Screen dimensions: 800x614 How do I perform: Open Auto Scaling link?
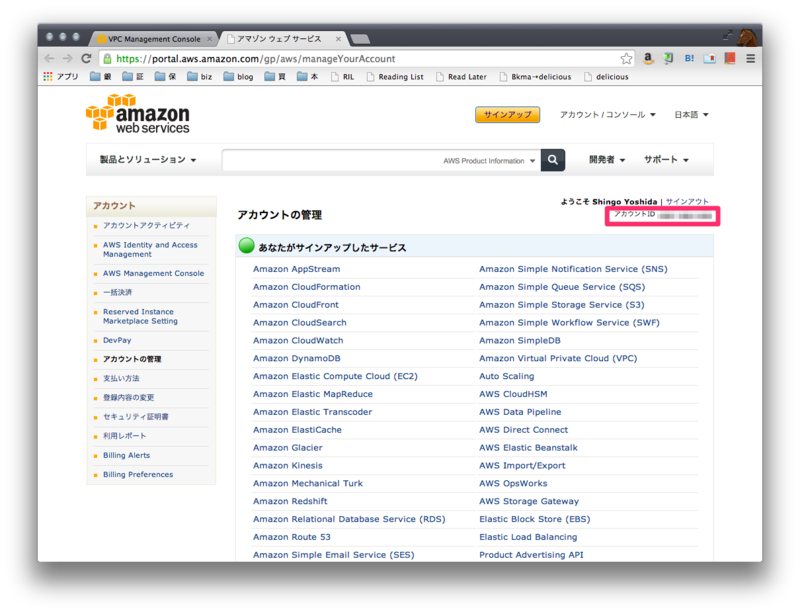[507, 376]
